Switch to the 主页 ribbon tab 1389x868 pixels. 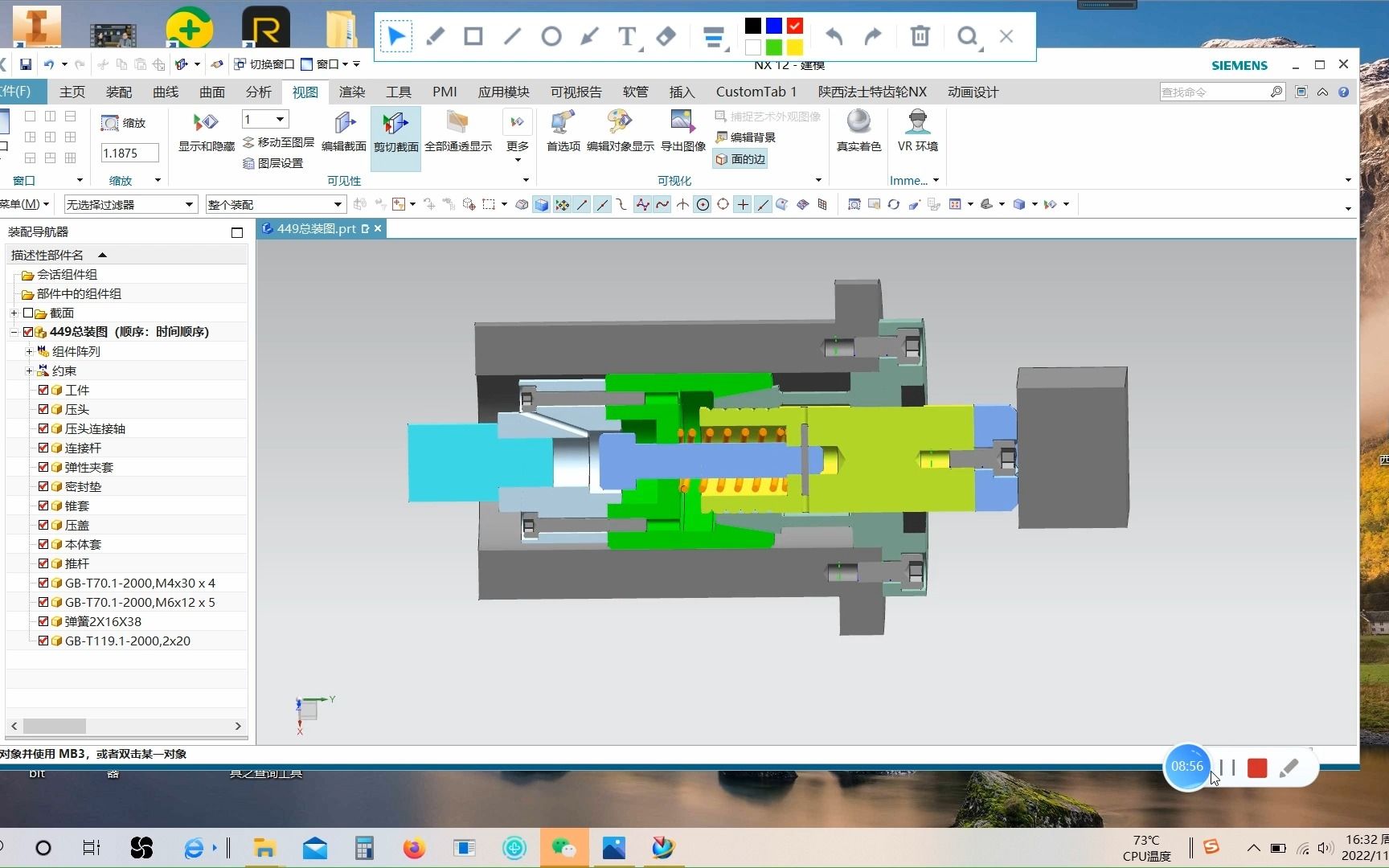[x=72, y=92]
